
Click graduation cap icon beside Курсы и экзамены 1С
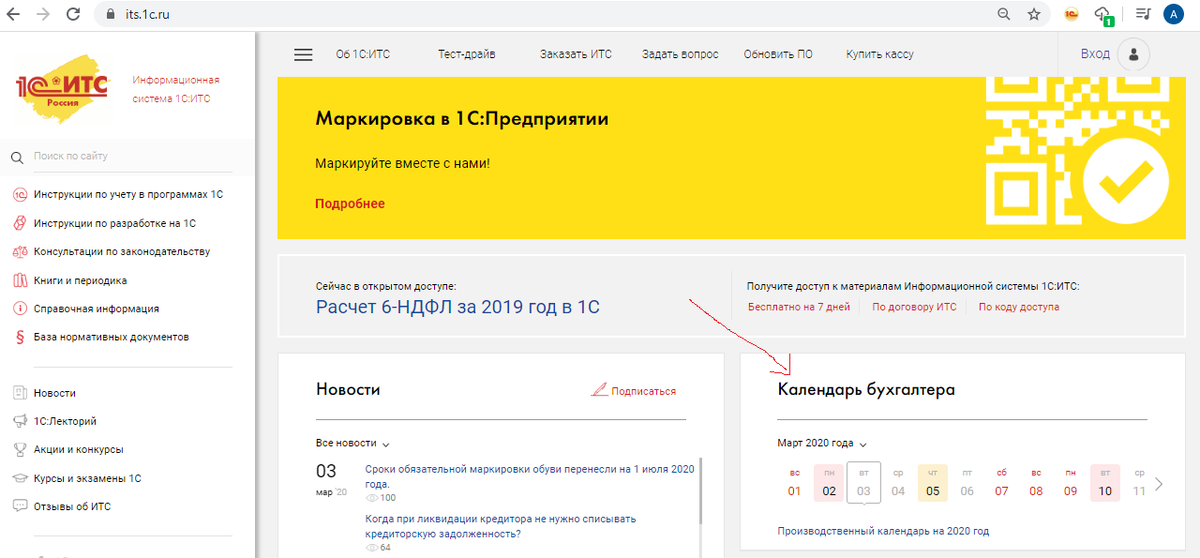tap(19, 478)
